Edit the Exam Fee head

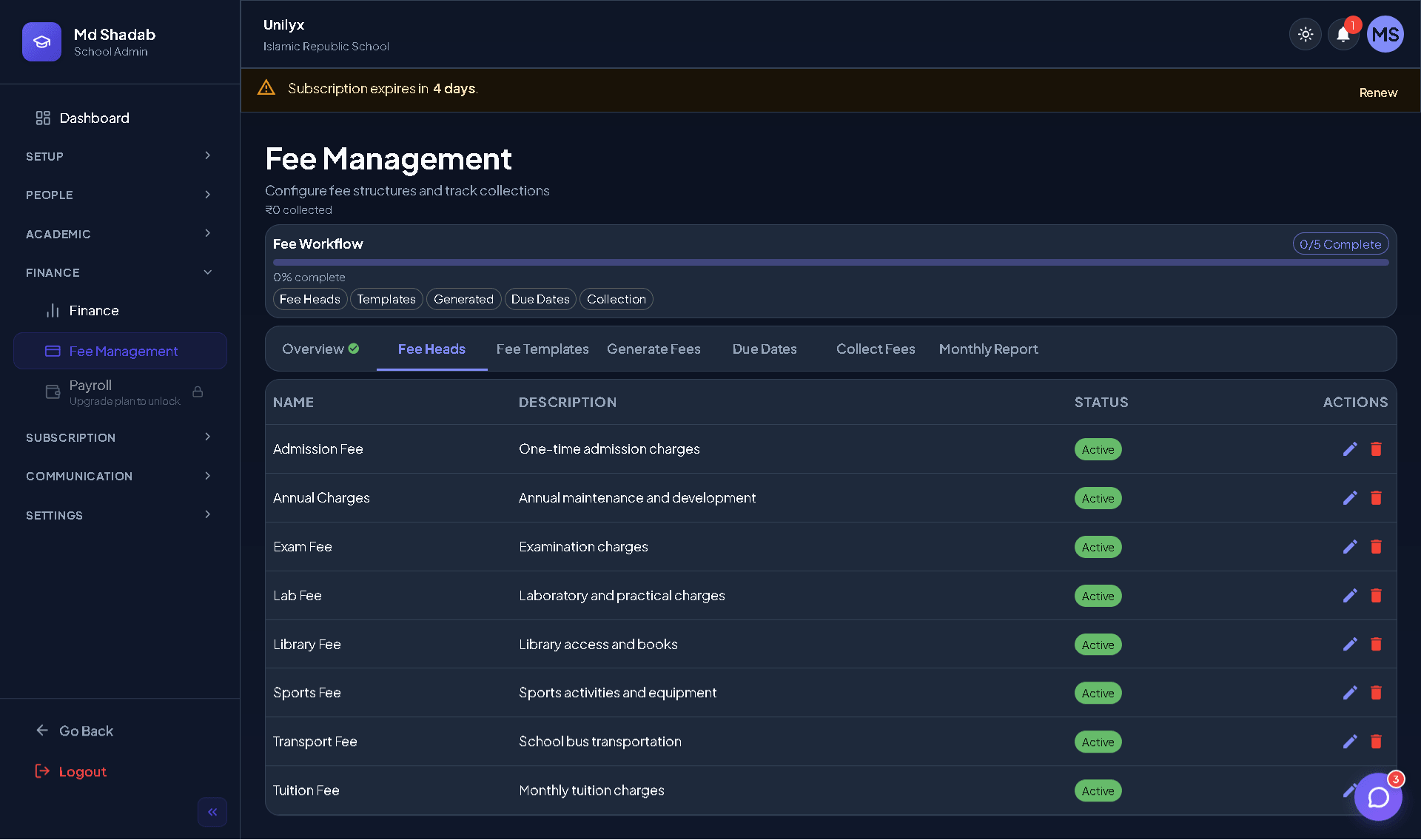click(1350, 547)
